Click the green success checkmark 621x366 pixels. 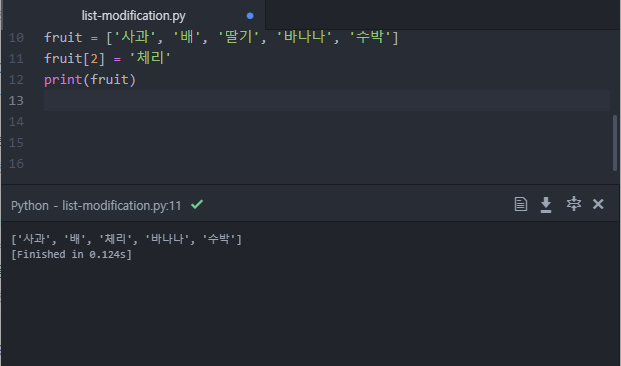pos(197,204)
